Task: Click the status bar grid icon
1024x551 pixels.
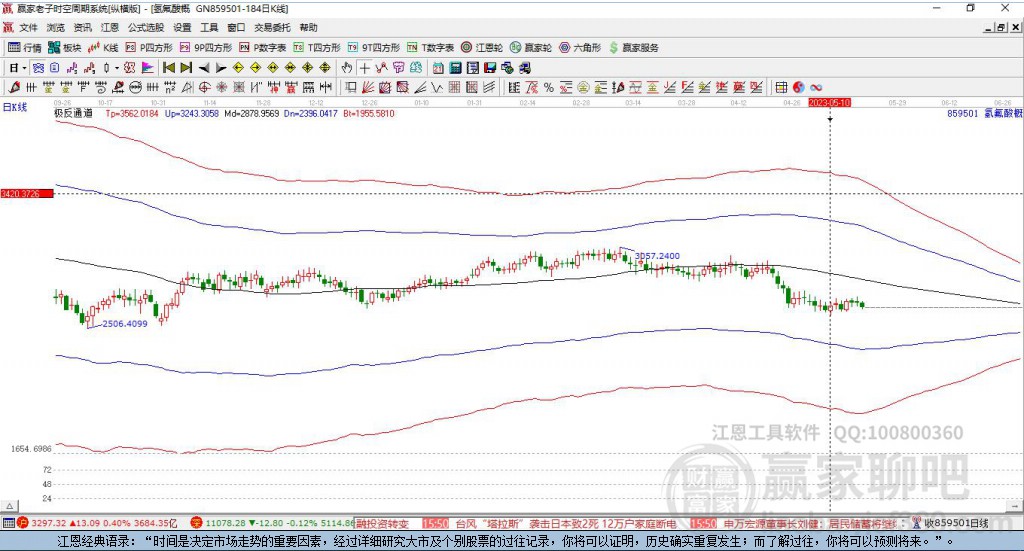Action: 8,523
